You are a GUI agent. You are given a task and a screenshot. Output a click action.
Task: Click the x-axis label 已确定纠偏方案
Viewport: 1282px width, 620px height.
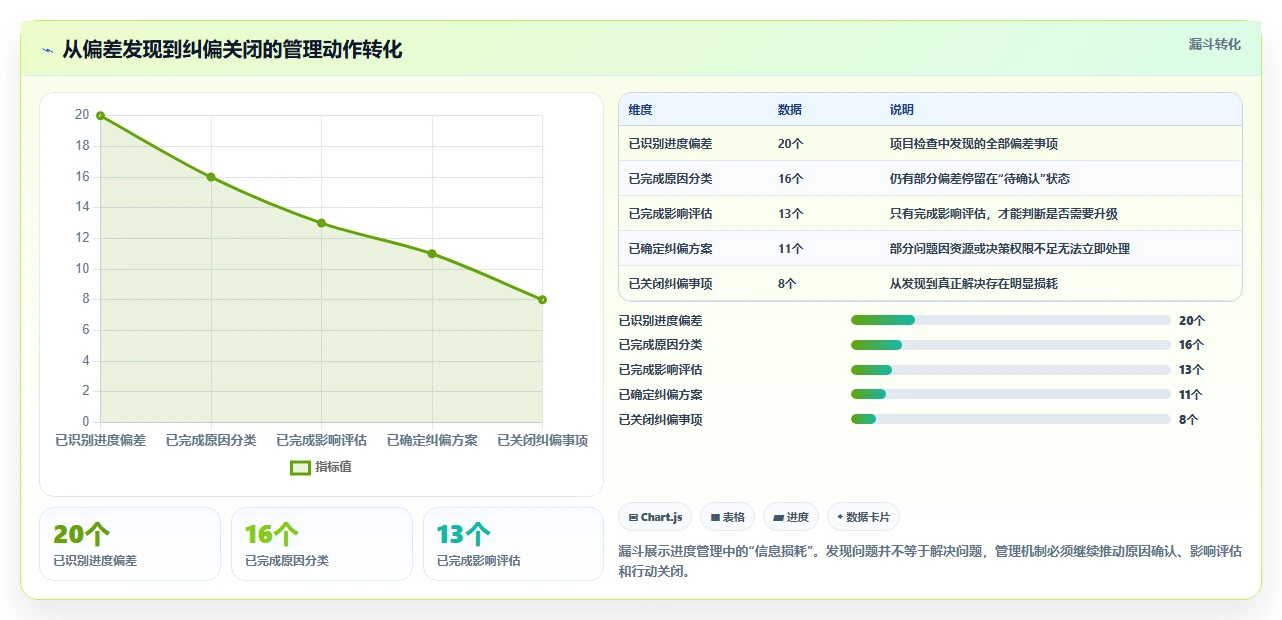pos(432,440)
